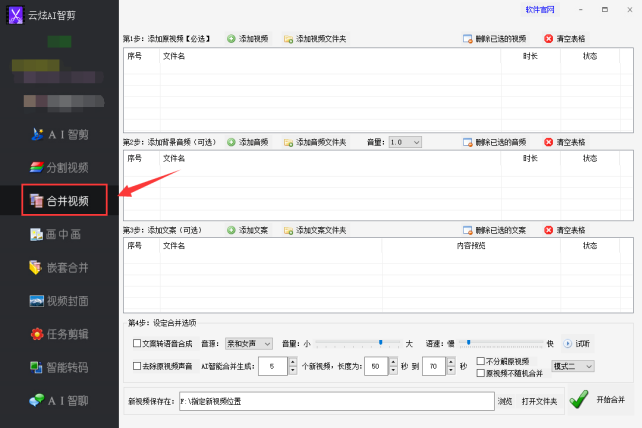
Task: Click 添加音频文件夹 folder icon
Action: click(x=289, y=143)
